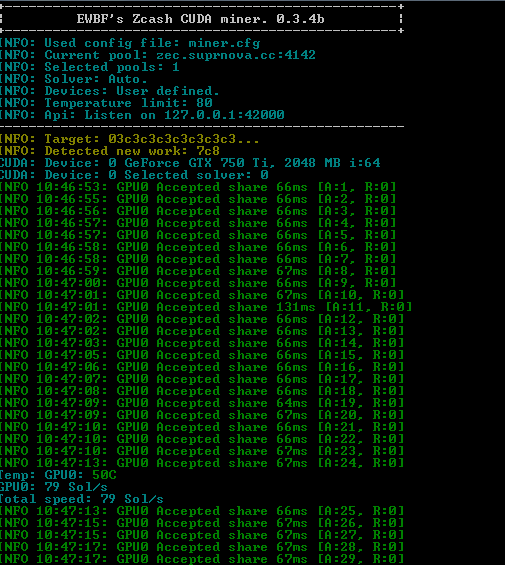Click the 64ms accepted share entry

pos(202,403)
